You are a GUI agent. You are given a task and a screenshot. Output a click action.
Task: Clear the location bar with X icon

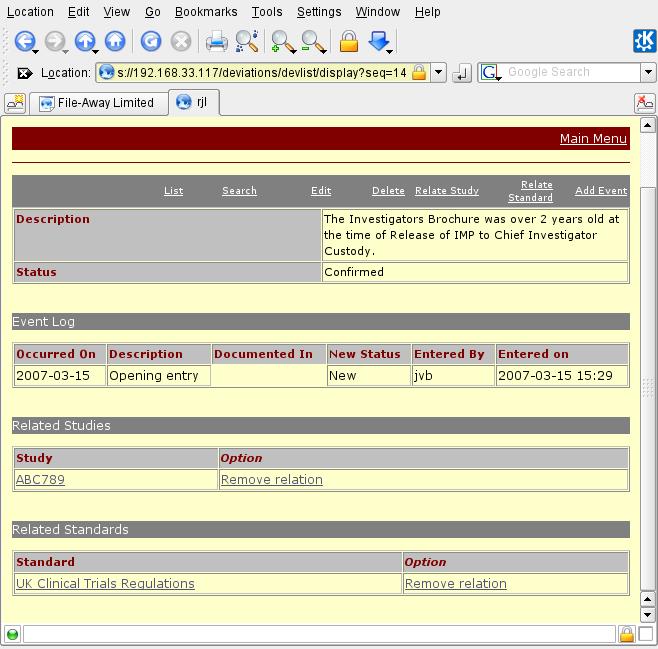[25, 73]
